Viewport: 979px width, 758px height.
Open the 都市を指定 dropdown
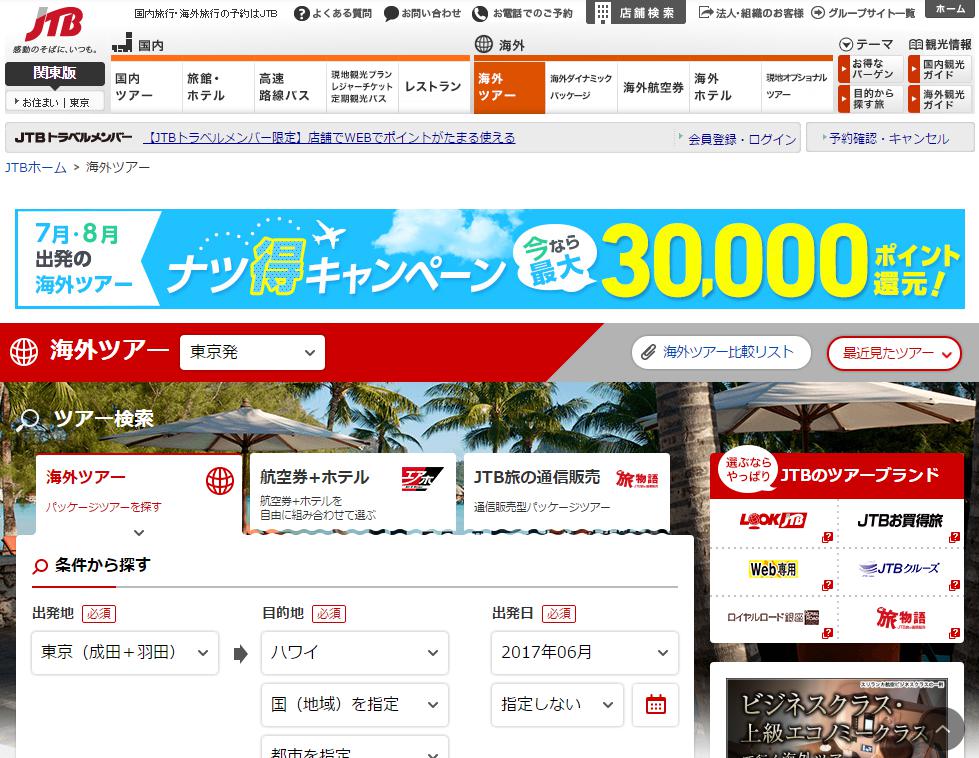point(355,747)
